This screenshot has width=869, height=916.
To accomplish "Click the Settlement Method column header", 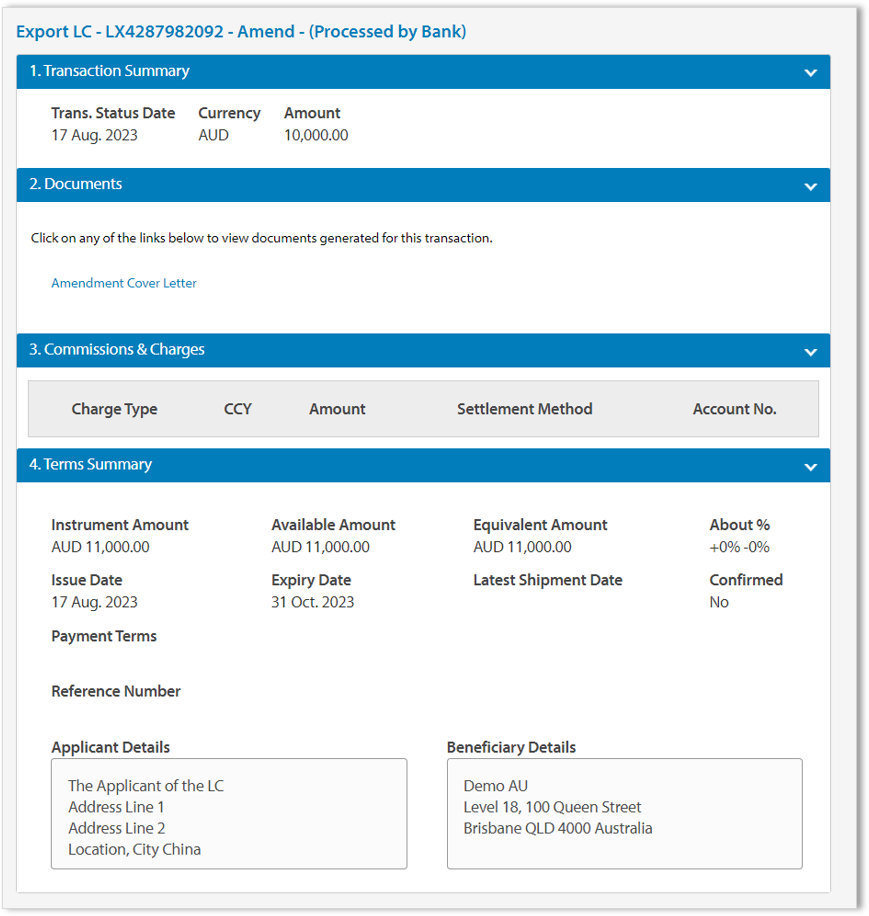I will click(x=524, y=409).
